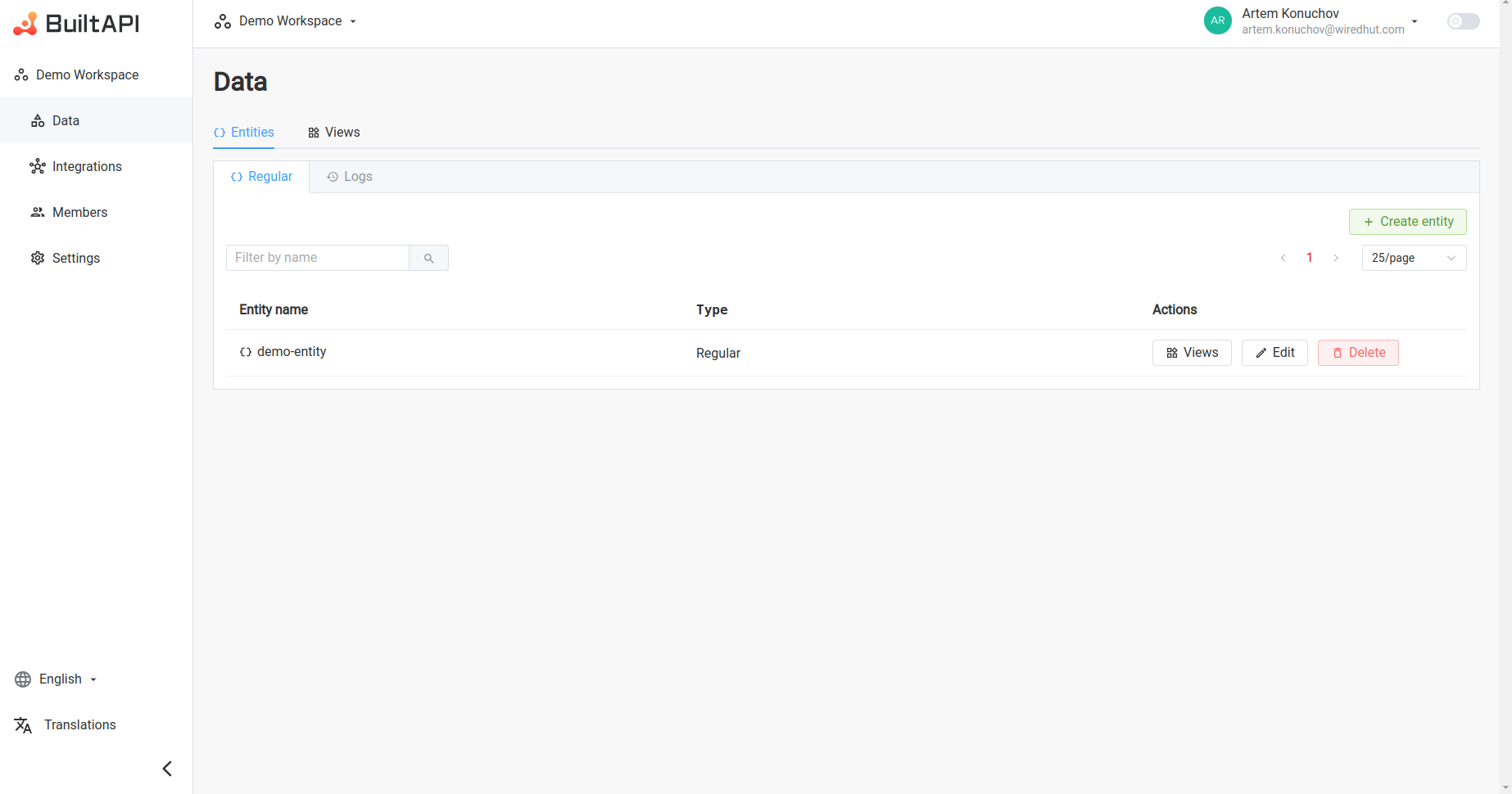Open the Members section
The height and width of the screenshot is (794, 1512).
96,212
